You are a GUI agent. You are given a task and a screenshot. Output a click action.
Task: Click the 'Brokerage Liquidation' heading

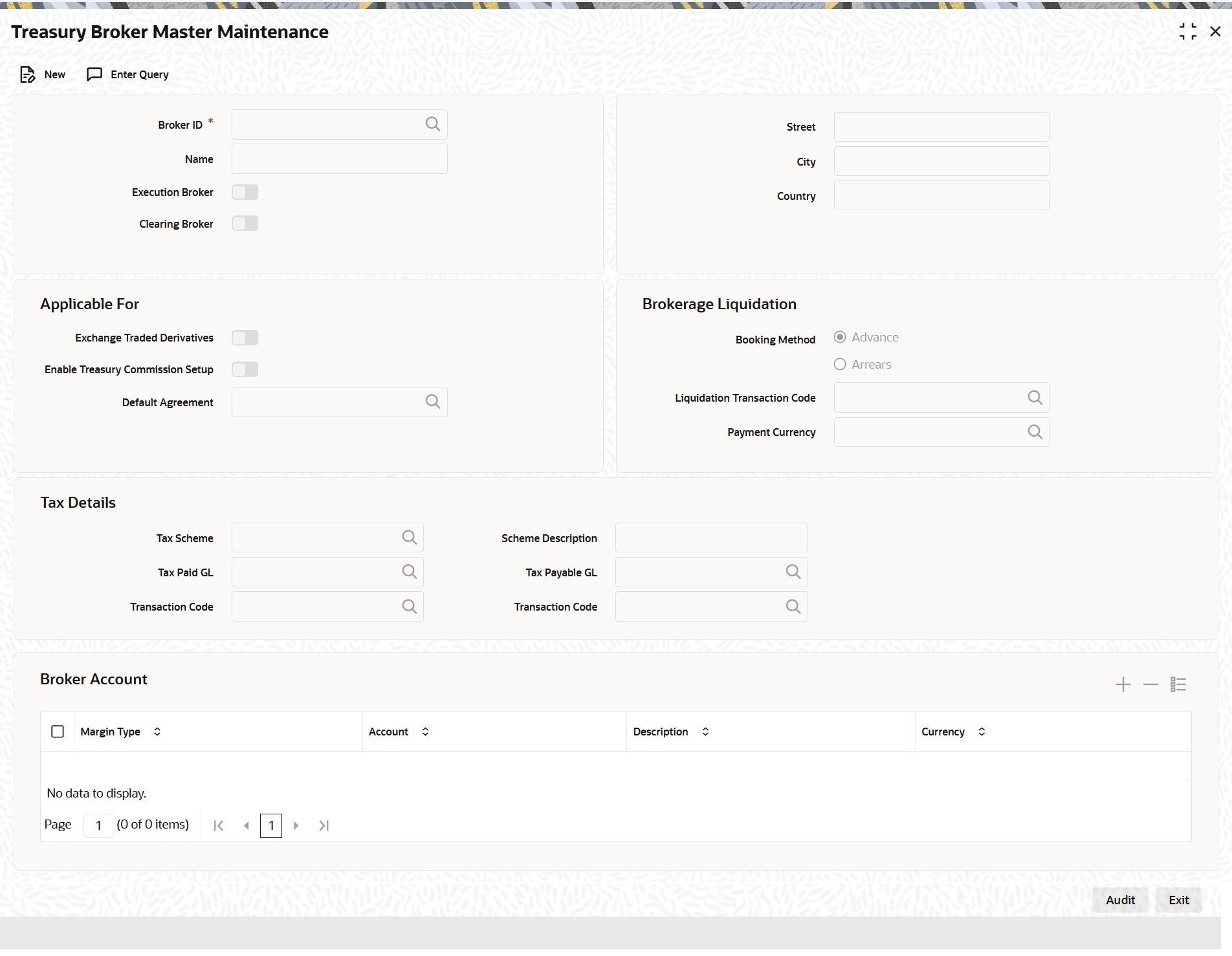click(719, 304)
